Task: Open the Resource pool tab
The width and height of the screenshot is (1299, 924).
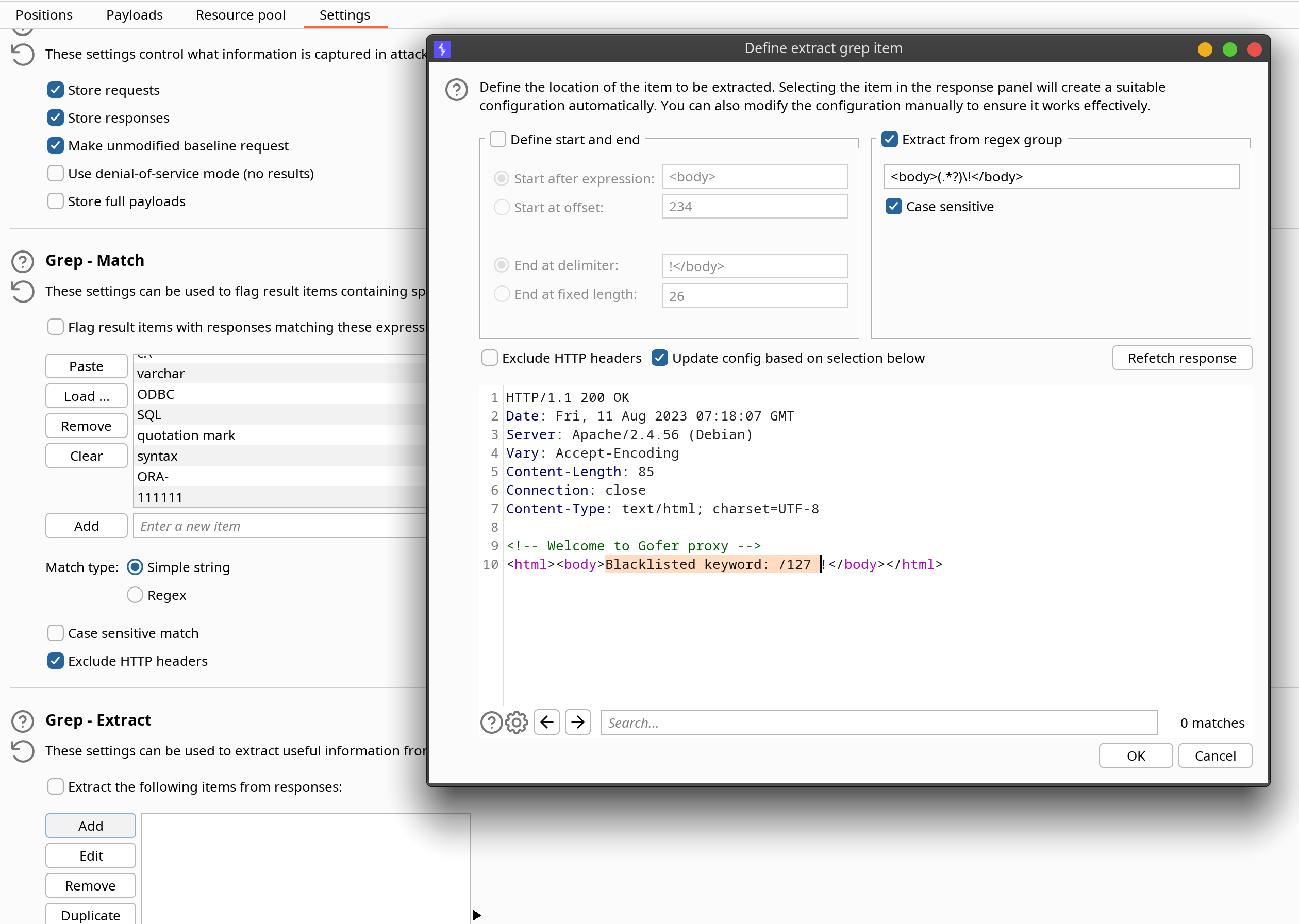Action: (241, 15)
